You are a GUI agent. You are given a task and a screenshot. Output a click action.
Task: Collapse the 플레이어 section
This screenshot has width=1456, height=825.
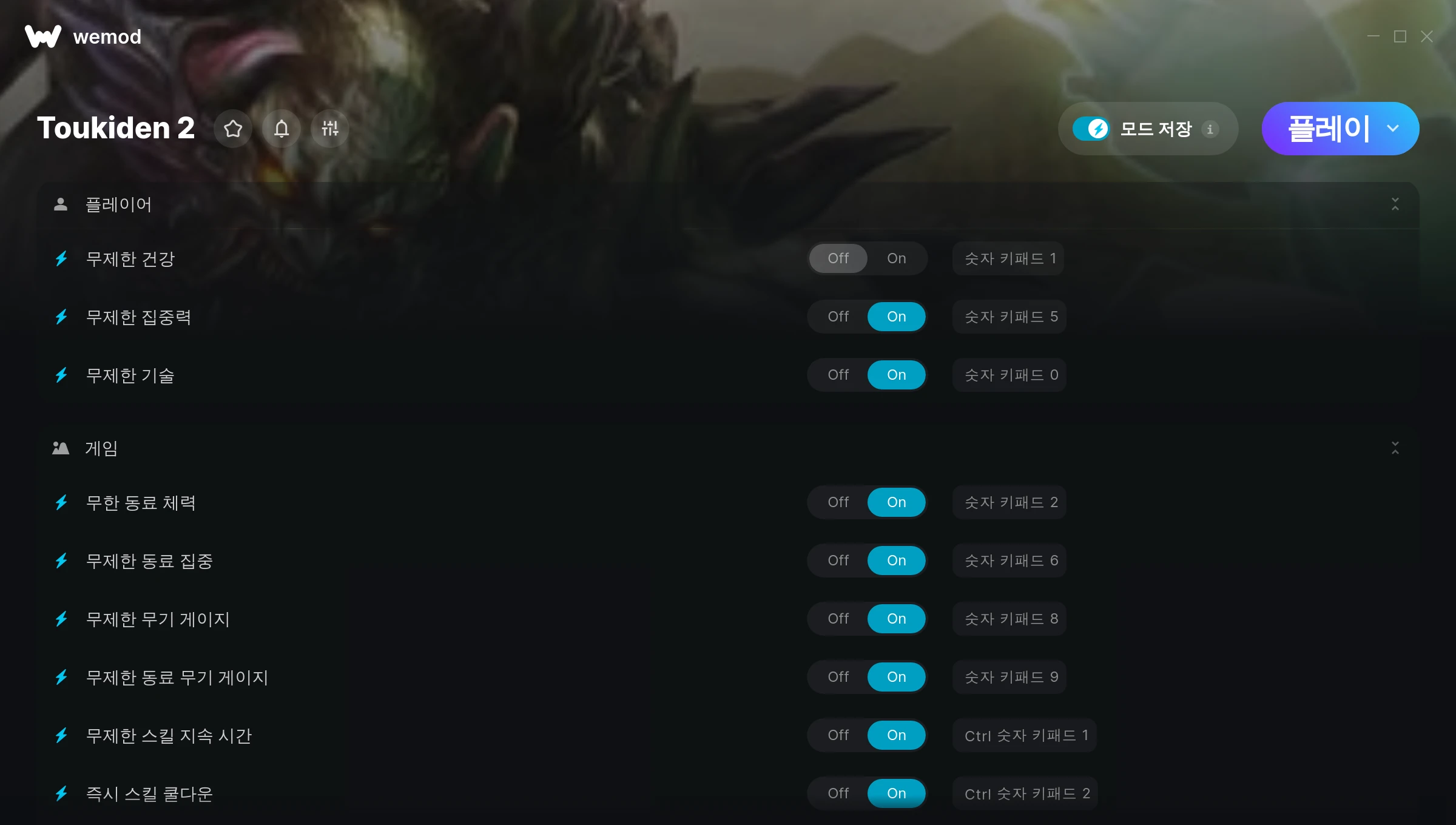pos(1395,204)
